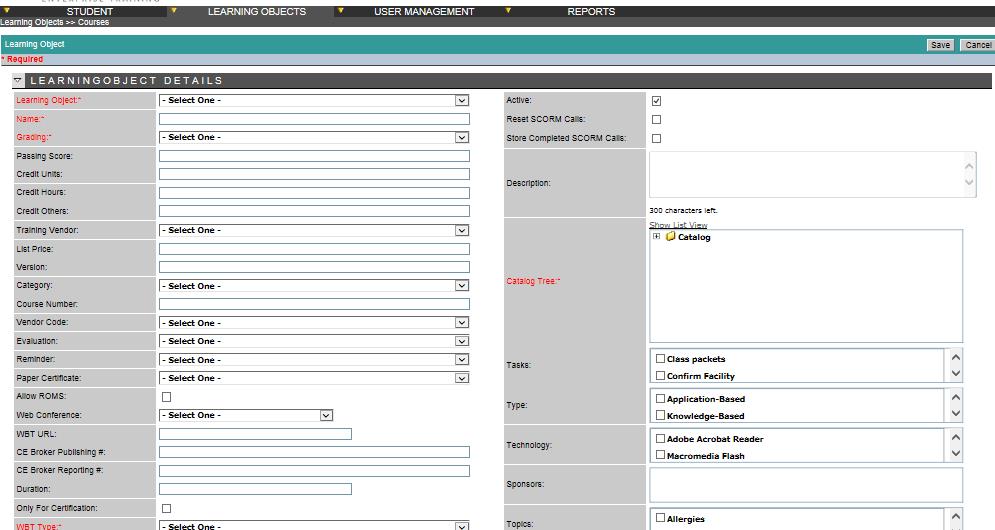This screenshot has width=995, height=530.
Task: Click yellow arrow before Reports menu
Action: [x=508, y=11]
